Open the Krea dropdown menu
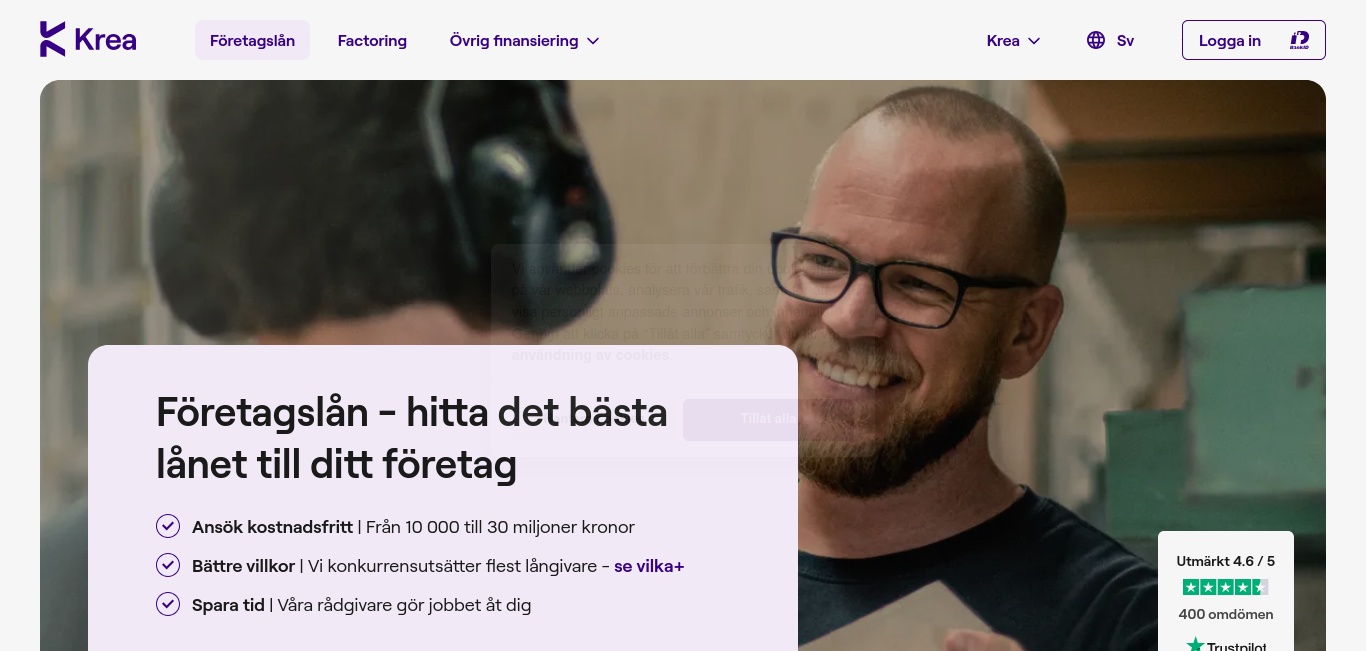 coord(1013,40)
